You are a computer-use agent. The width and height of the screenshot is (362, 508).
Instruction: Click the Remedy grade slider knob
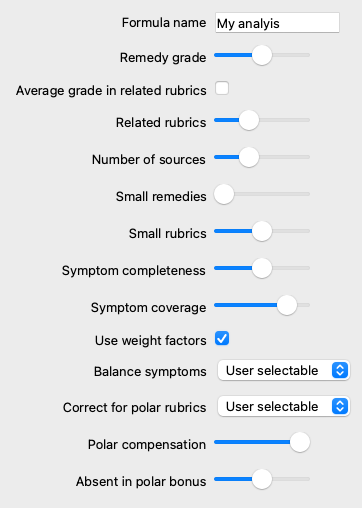(262, 55)
